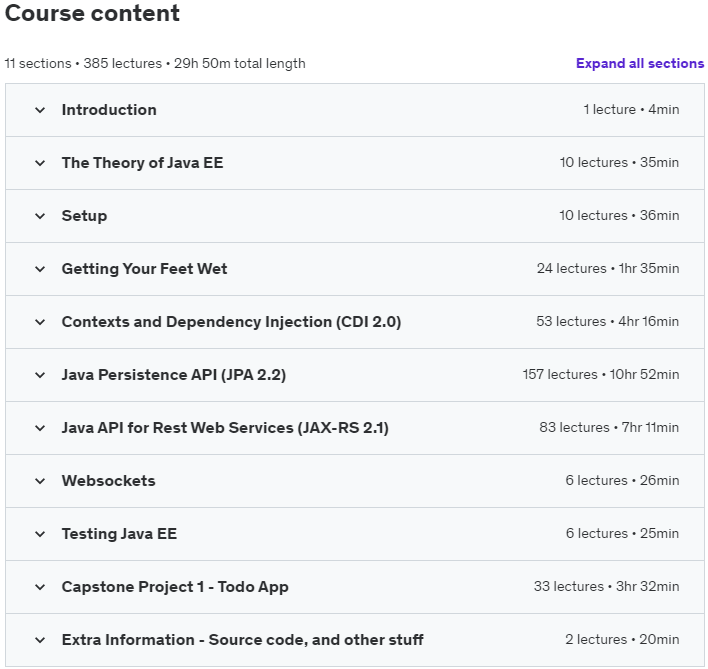Expand Extra Information section chevron
The width and height of the screenshot is (708, 669).
tap(40, 640)
